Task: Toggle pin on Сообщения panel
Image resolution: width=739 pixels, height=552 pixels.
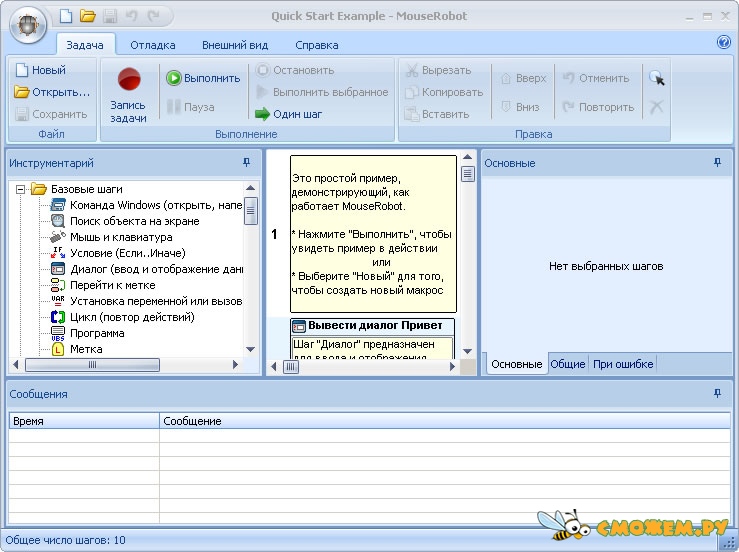Action: 717,393
